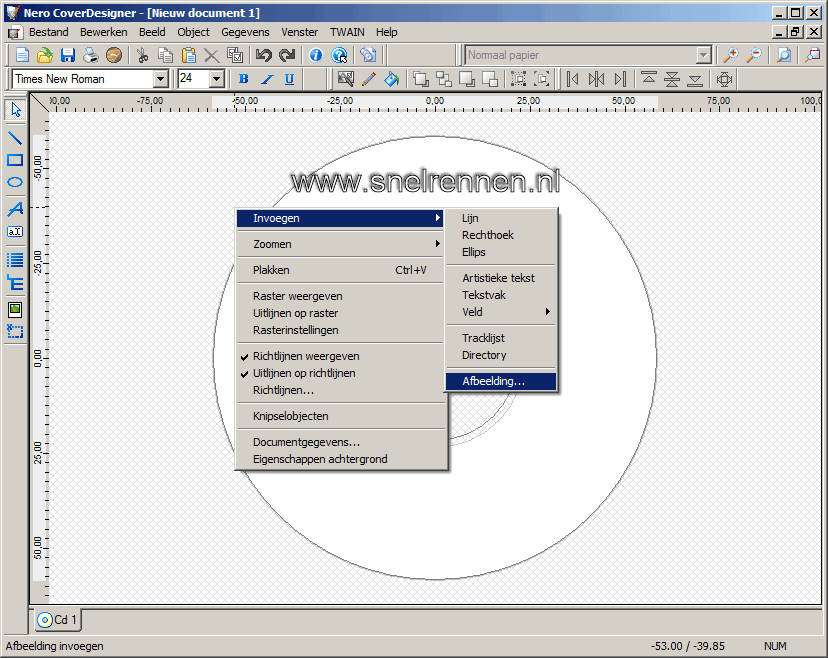The height and width of the screenshot is (658, 828).
Task: Select the Ellipse drawing tool
Action: (15, 182)
